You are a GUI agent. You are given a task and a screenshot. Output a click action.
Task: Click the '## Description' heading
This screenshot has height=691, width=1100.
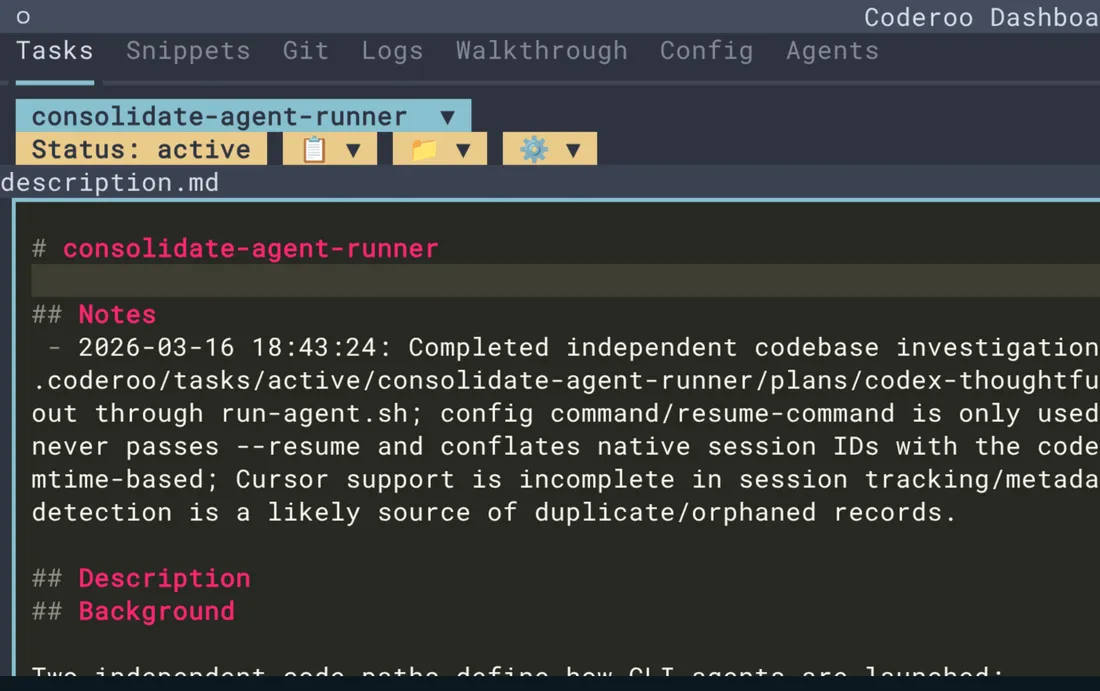point(141,578)
